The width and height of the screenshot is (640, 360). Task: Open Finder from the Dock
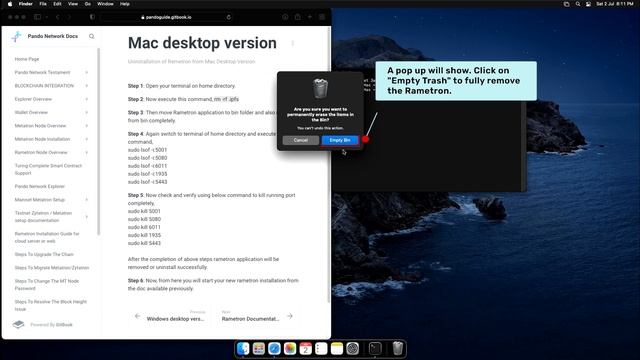(x=243, y=349)
